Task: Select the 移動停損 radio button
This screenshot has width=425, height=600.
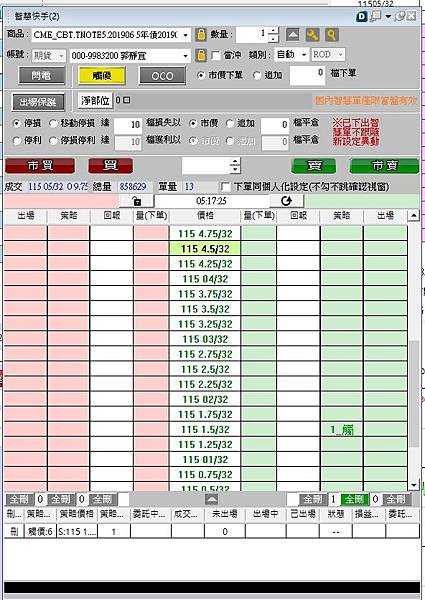Action: click(53, 123)
